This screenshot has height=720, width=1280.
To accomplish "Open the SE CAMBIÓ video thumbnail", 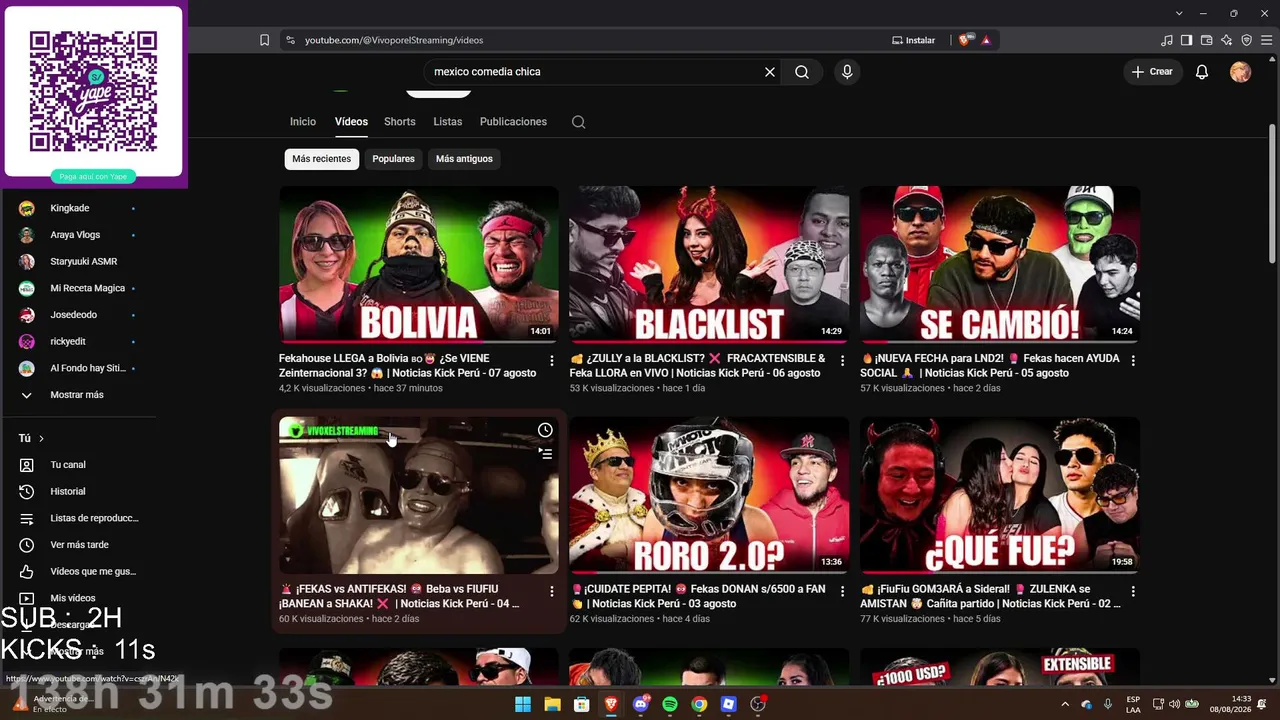I will (1000, 264).
